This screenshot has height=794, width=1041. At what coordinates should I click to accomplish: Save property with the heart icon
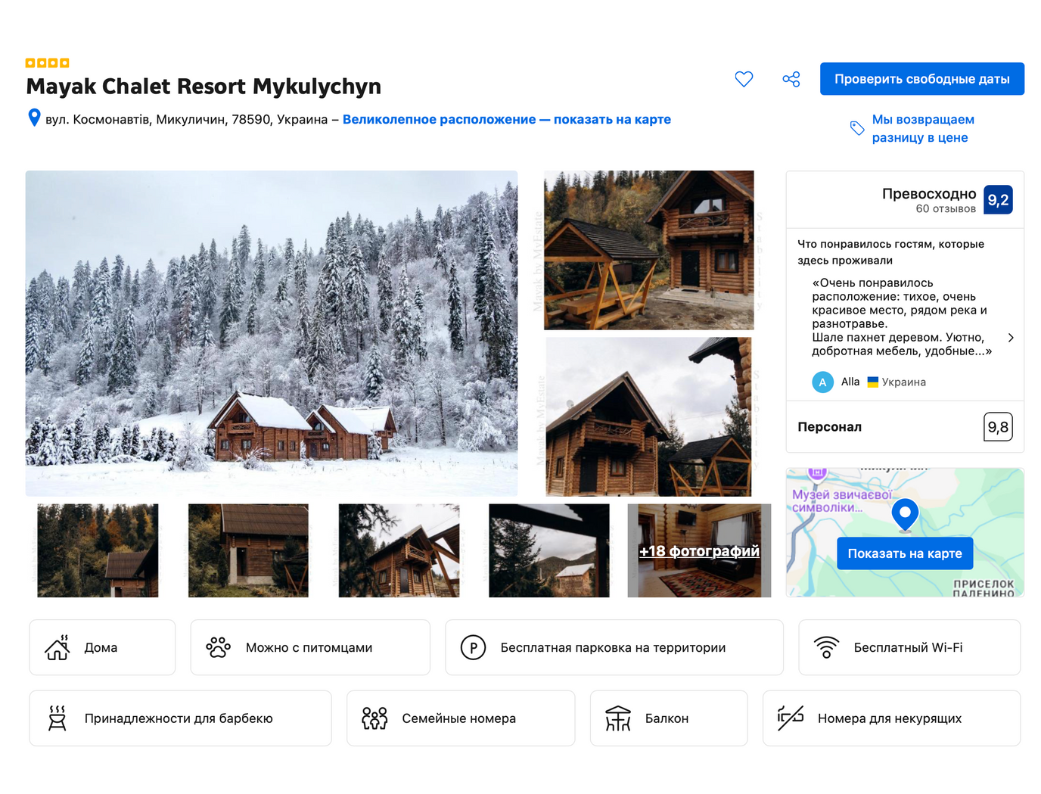tap(743, 79)
